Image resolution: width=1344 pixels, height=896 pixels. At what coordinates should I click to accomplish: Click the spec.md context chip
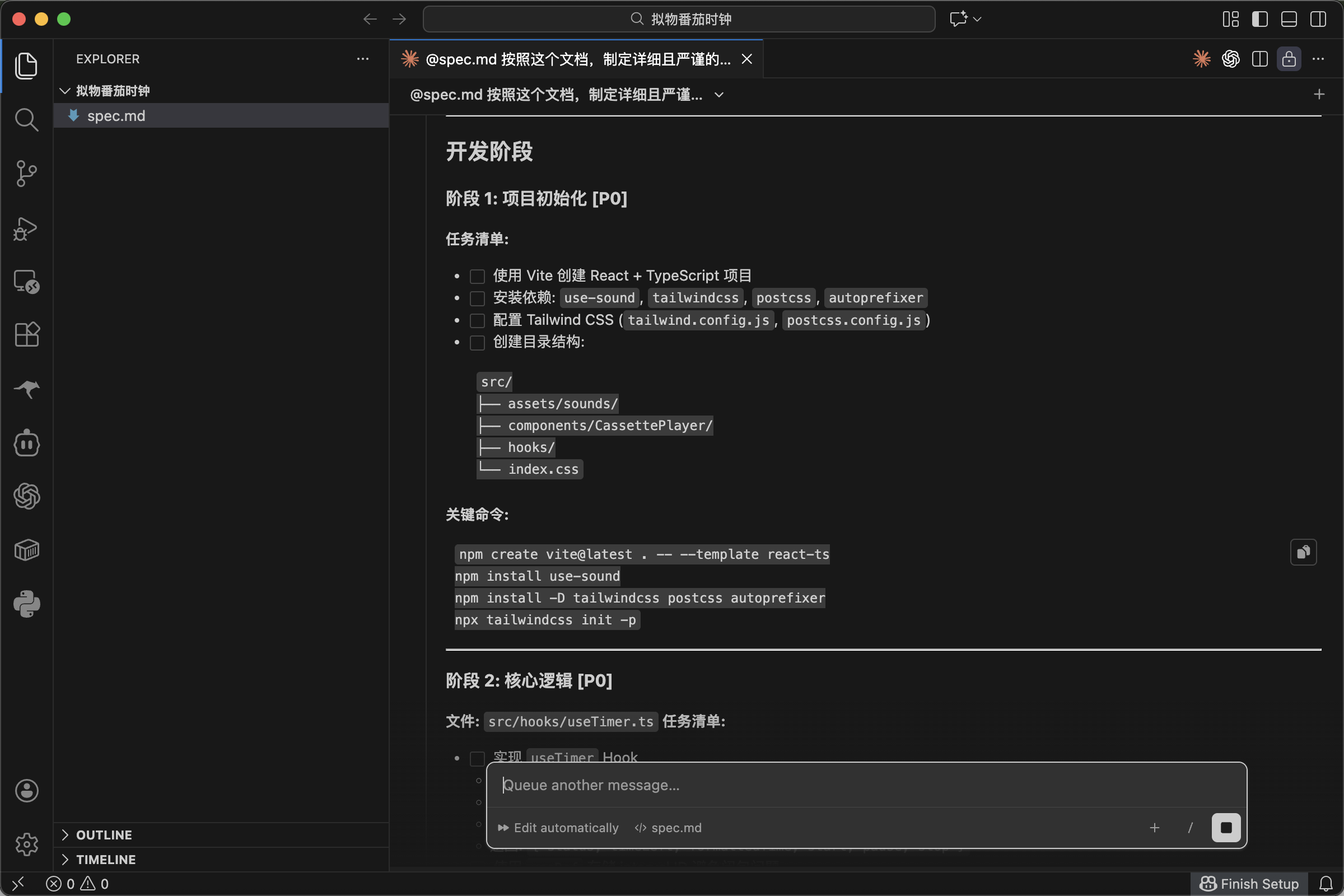pyautogui.click(x=668, y=828)
